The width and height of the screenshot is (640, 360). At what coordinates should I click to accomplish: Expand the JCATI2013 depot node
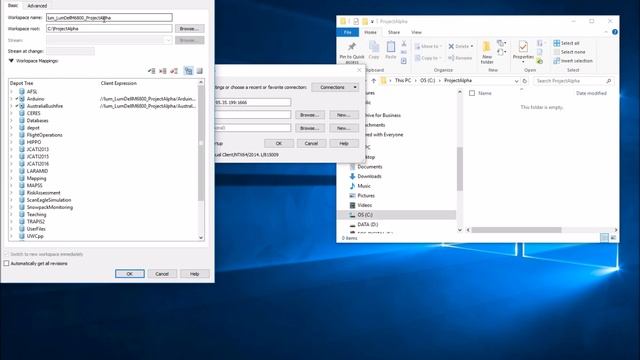pyautogui.click(x=11, y=149)
